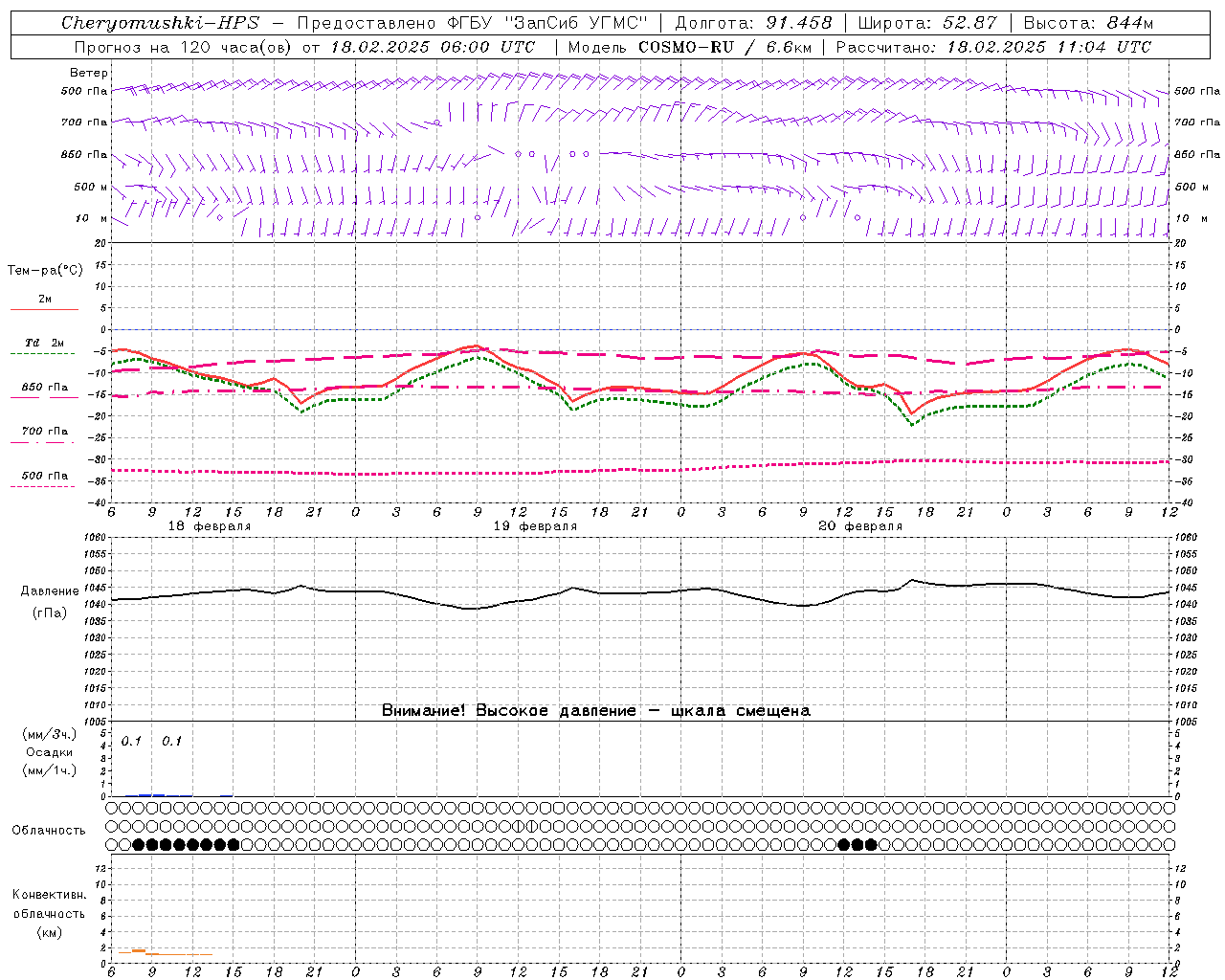This screenshot has width=1225, height=980.
Task: Click the Осадки label
Action: pos(50,752)
